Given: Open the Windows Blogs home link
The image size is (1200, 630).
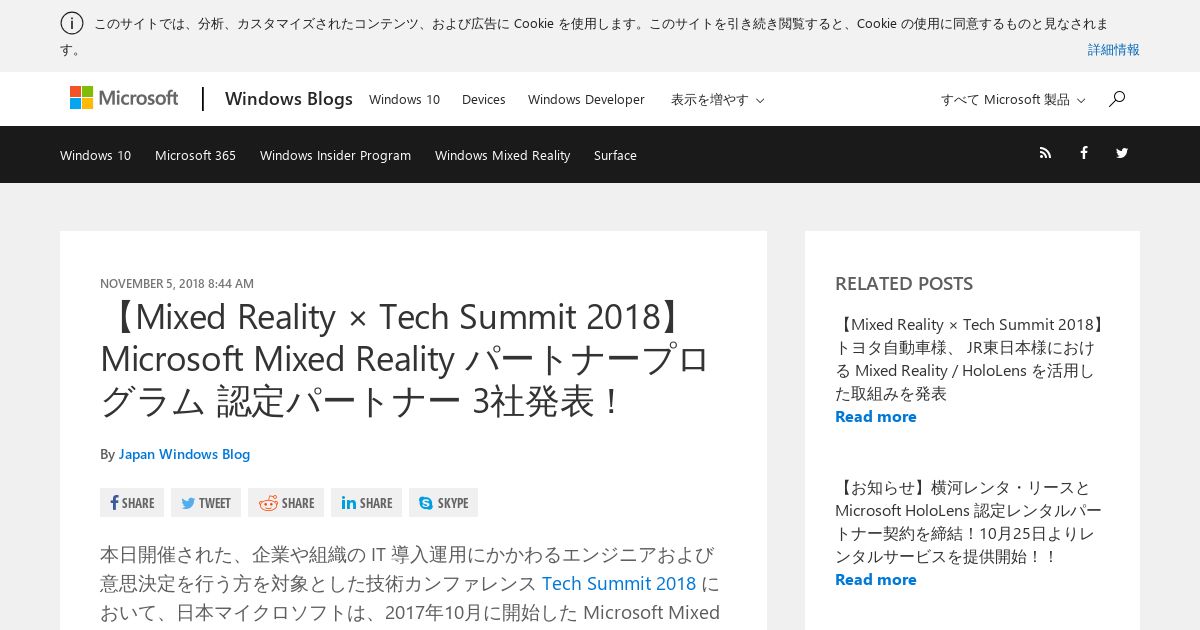Looking at the screenshot, I should (288, 98).
